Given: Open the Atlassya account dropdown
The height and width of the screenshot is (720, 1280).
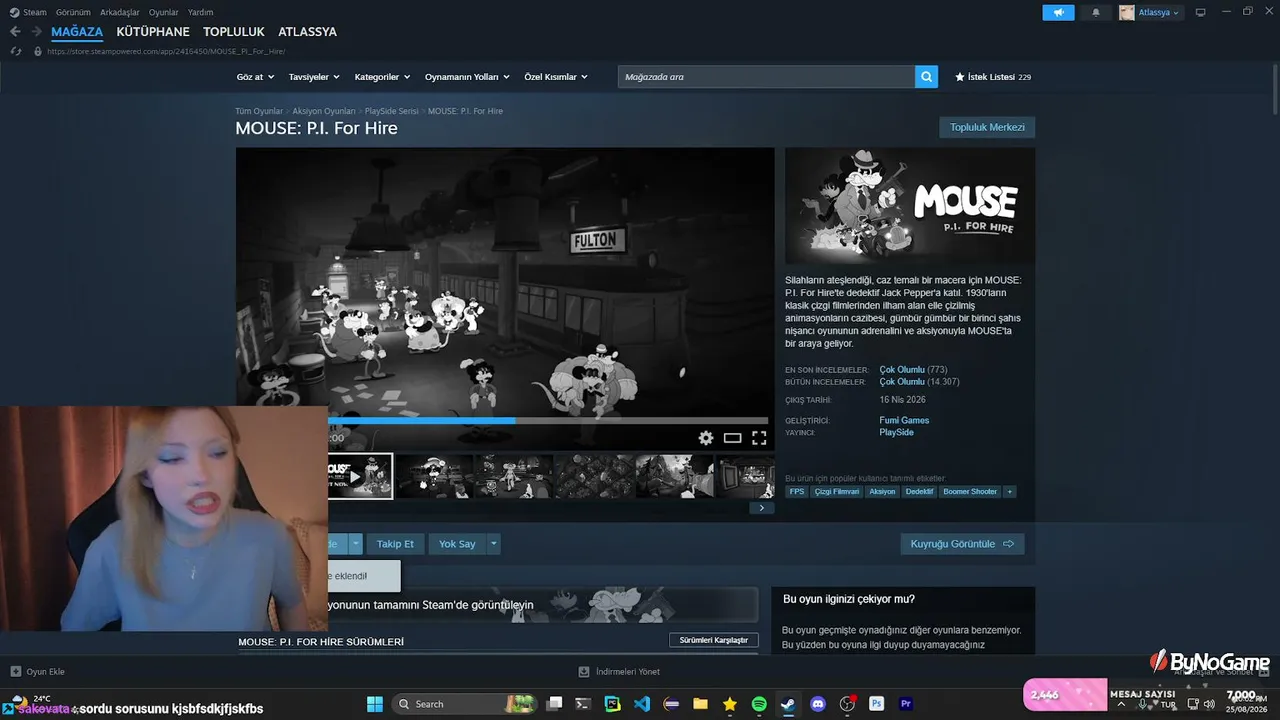Looking at the screenshot, I should (x=1150, y=12).
